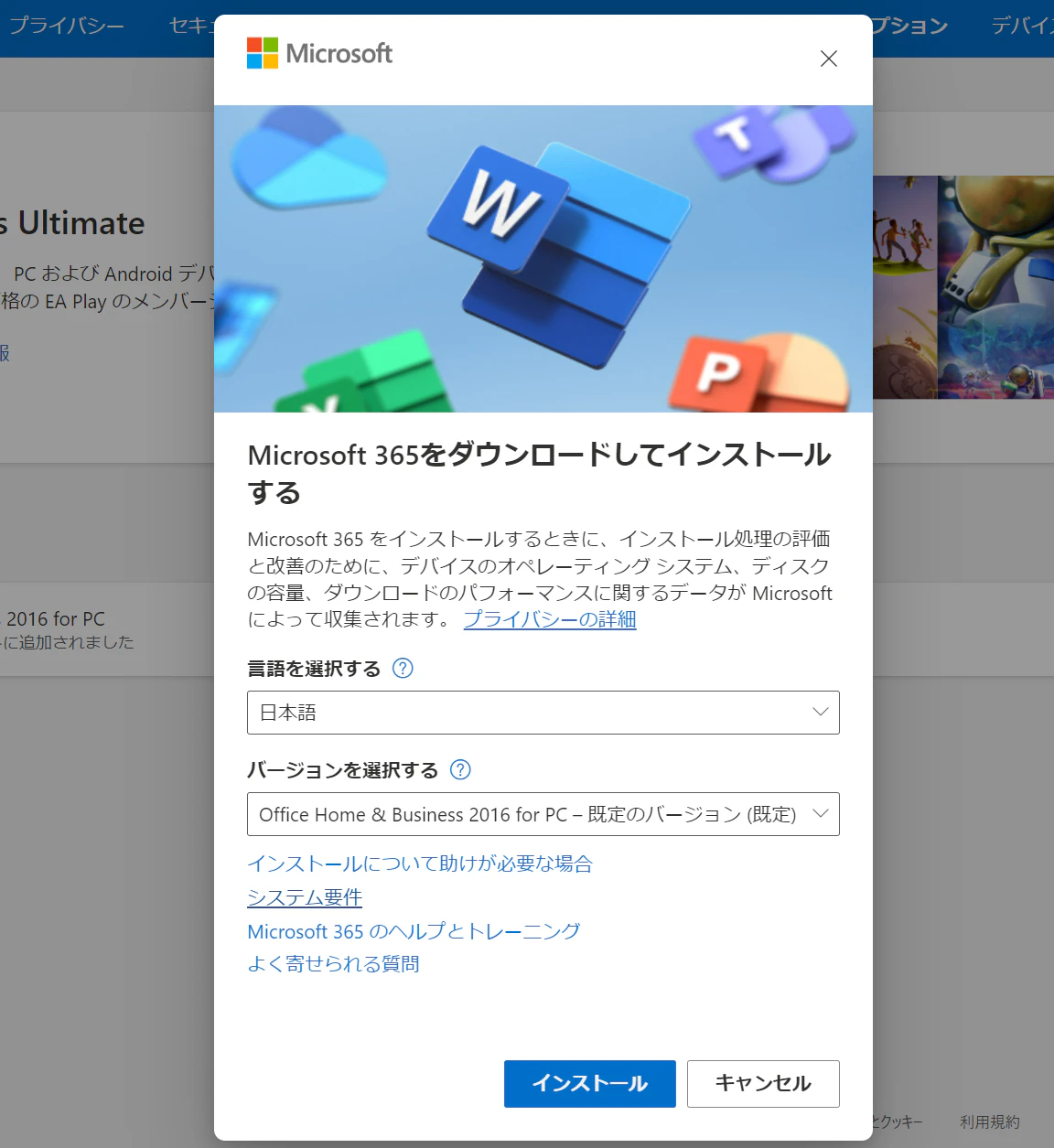Click the blue インストール button

590,1084
